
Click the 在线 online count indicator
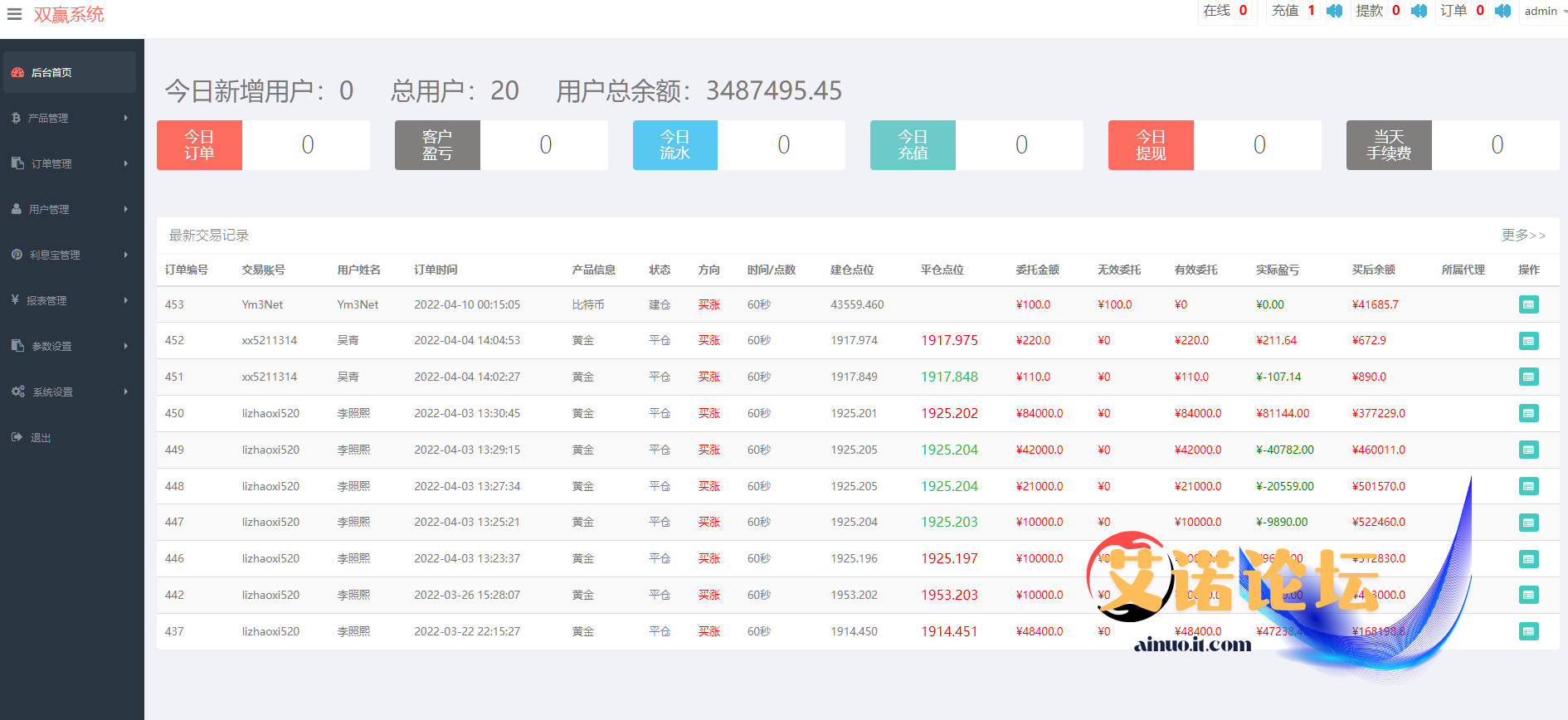pos(1225,11)
